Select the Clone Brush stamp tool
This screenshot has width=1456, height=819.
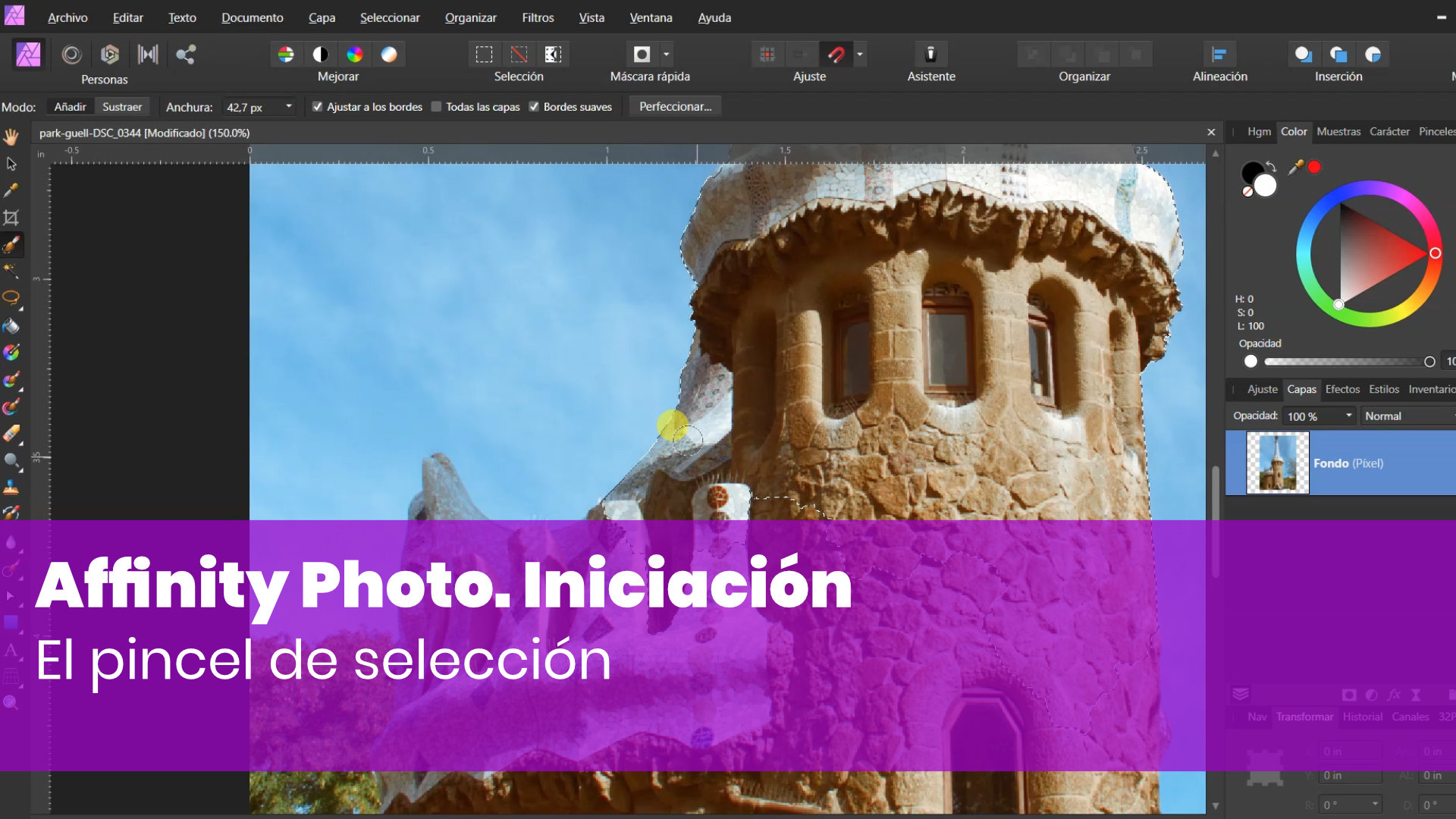pyautogui.click(x=11, y=487)
